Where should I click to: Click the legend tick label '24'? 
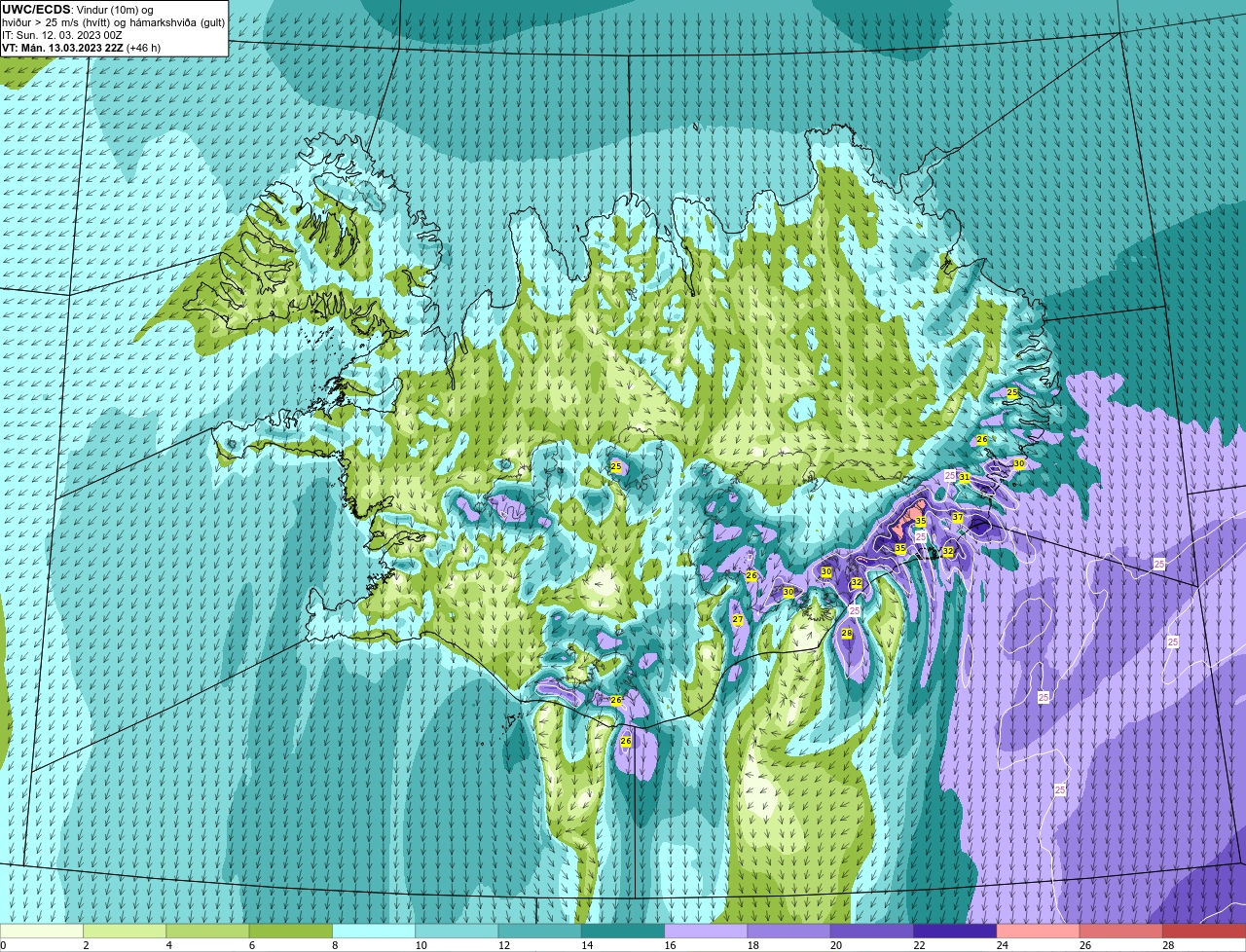pos(1002,945)
